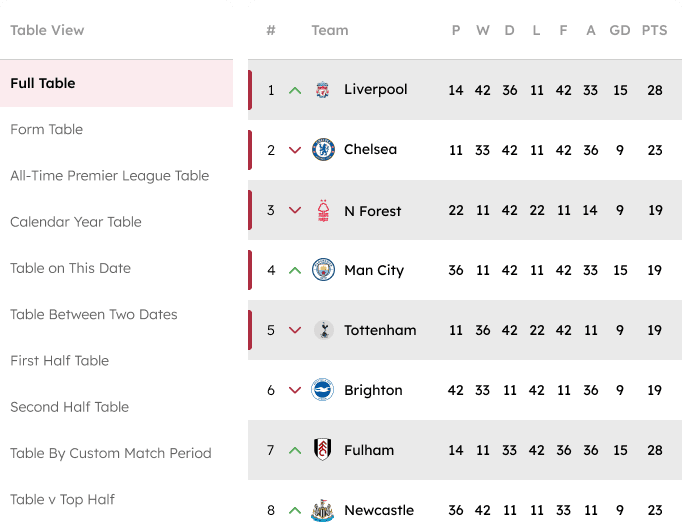Open the Brighton team link

(x=373, y=390)
